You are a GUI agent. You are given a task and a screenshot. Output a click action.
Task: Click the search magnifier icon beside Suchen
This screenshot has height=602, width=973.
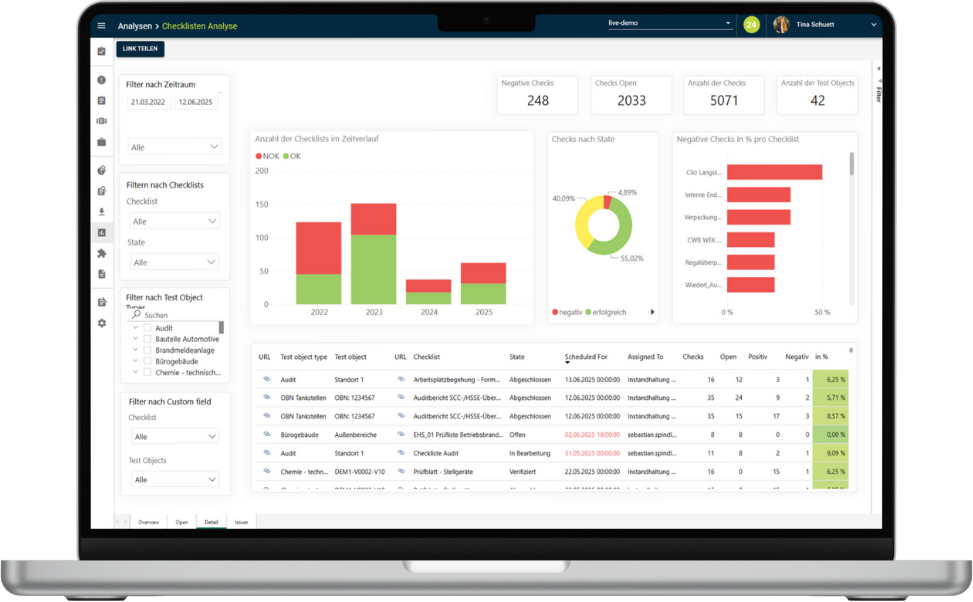coord(137,315)
